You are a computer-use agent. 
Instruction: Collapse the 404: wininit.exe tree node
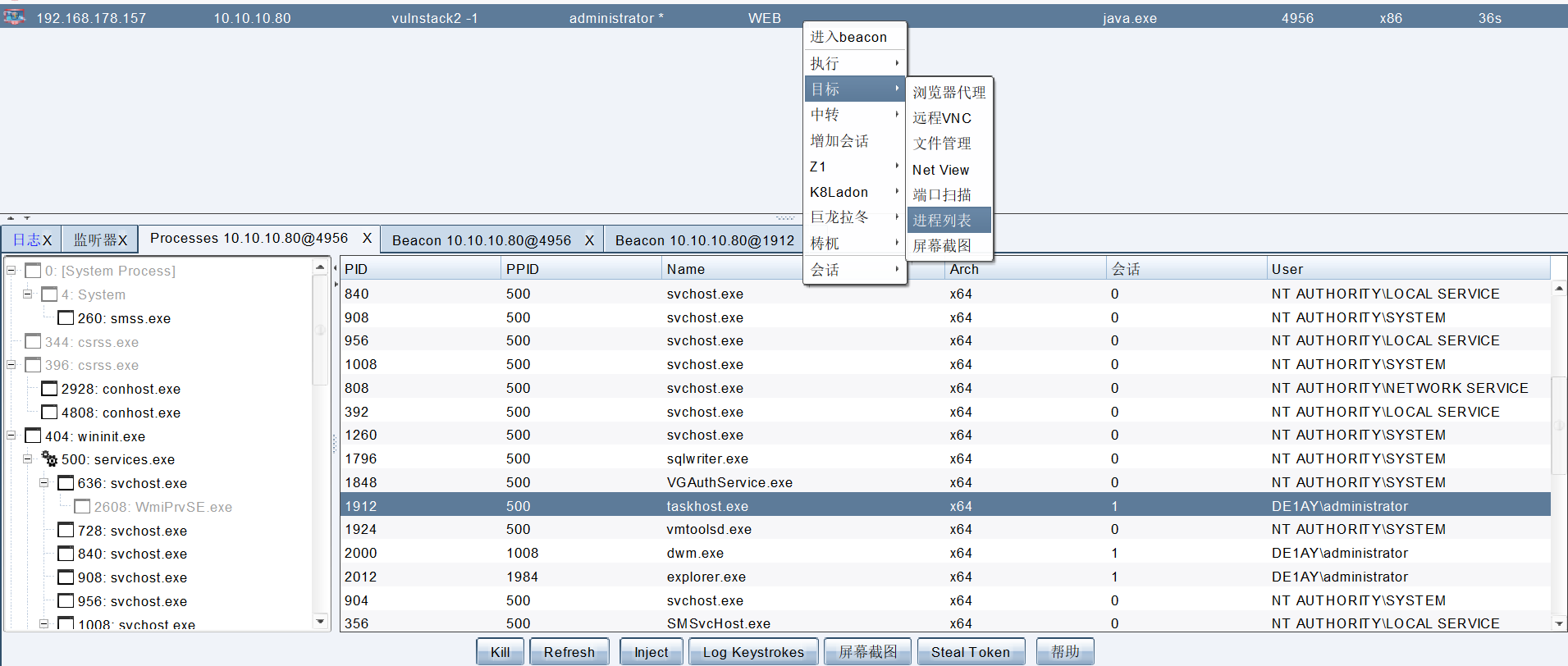click(x=11, y=436)
